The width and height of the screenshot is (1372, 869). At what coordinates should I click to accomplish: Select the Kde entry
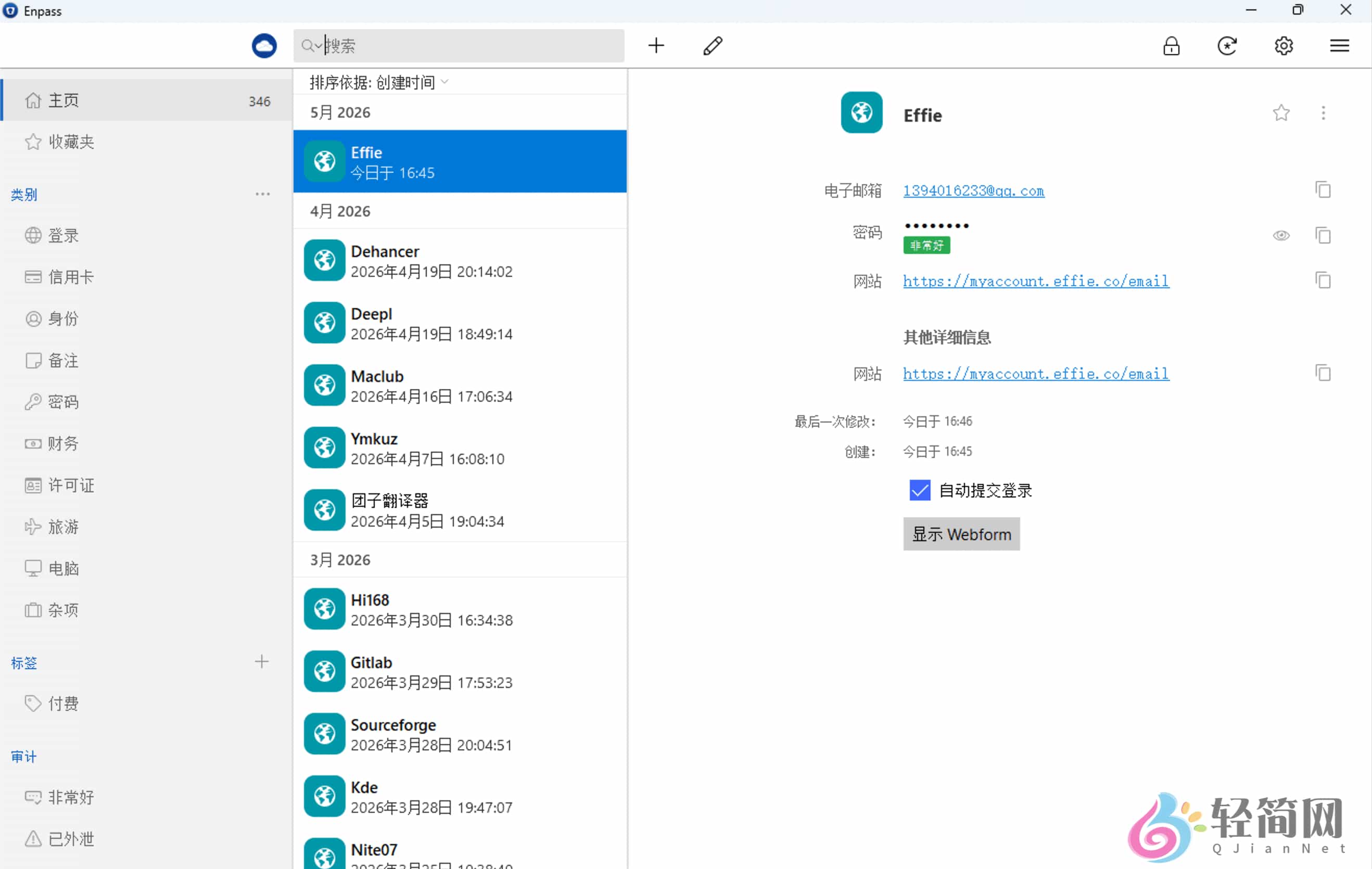(x=460, y=797)
